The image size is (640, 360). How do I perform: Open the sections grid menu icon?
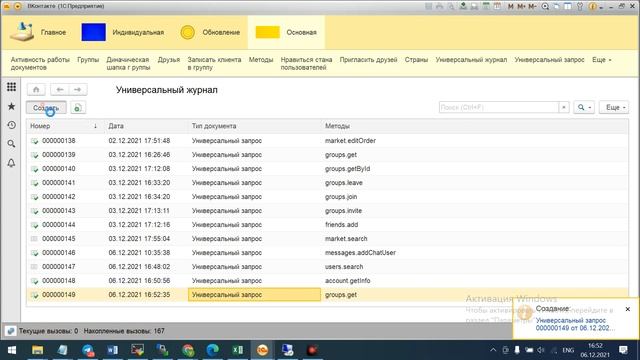(11, 87)
